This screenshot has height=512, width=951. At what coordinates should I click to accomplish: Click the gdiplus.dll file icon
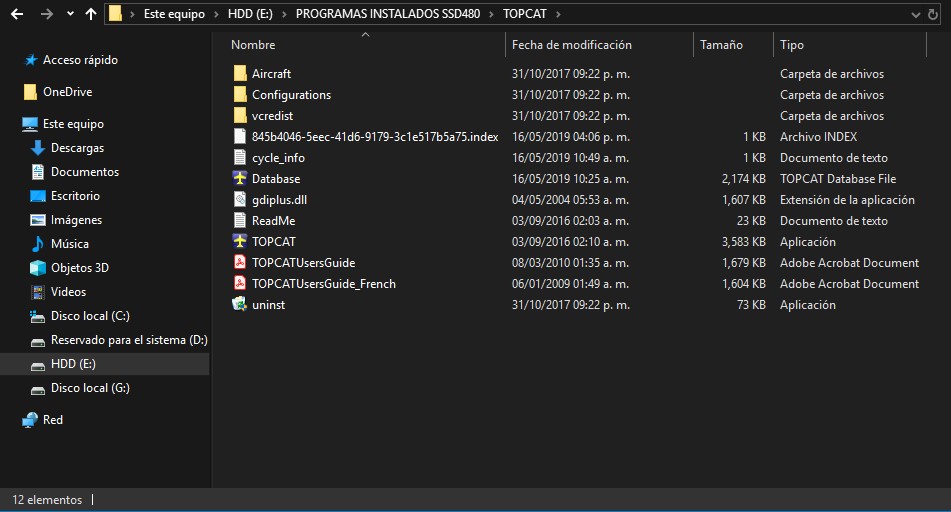(240, 200)
